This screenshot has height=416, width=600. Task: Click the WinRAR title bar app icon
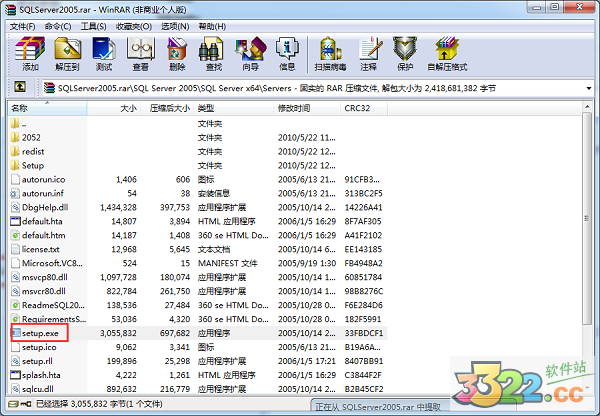[x=10, y=9]
